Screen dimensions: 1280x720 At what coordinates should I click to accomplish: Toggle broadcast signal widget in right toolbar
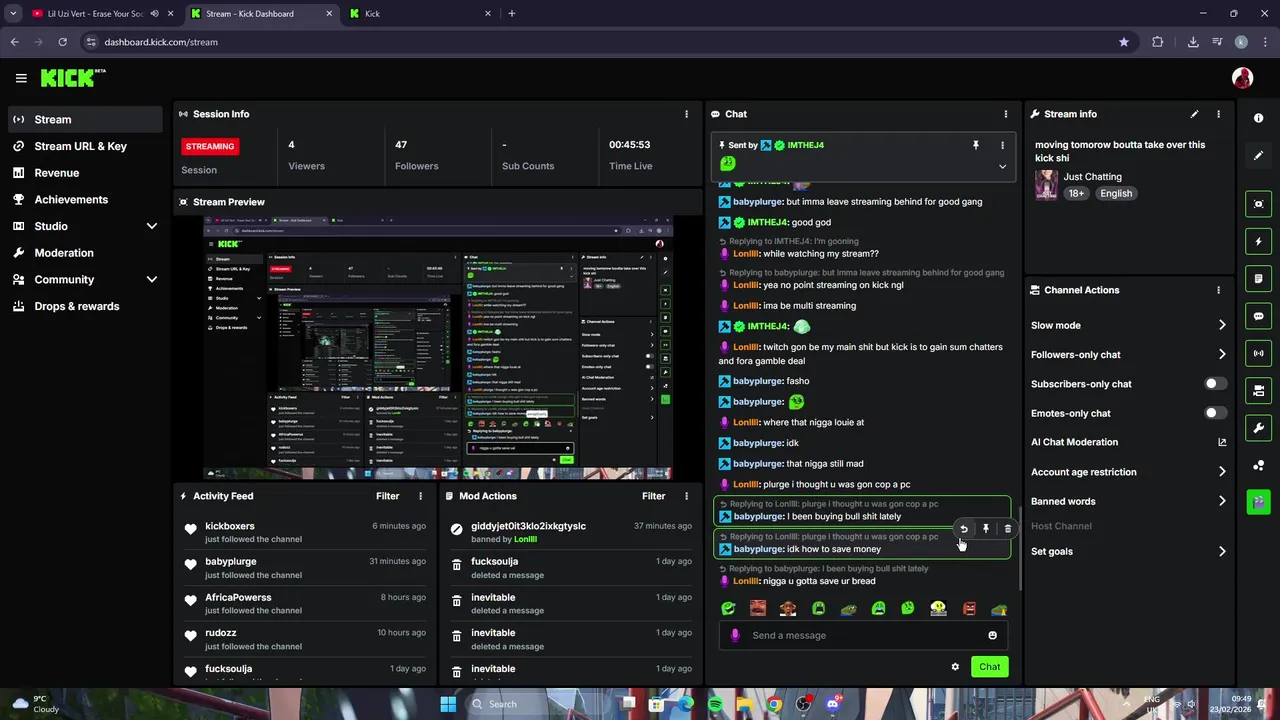coord(1259,353)
